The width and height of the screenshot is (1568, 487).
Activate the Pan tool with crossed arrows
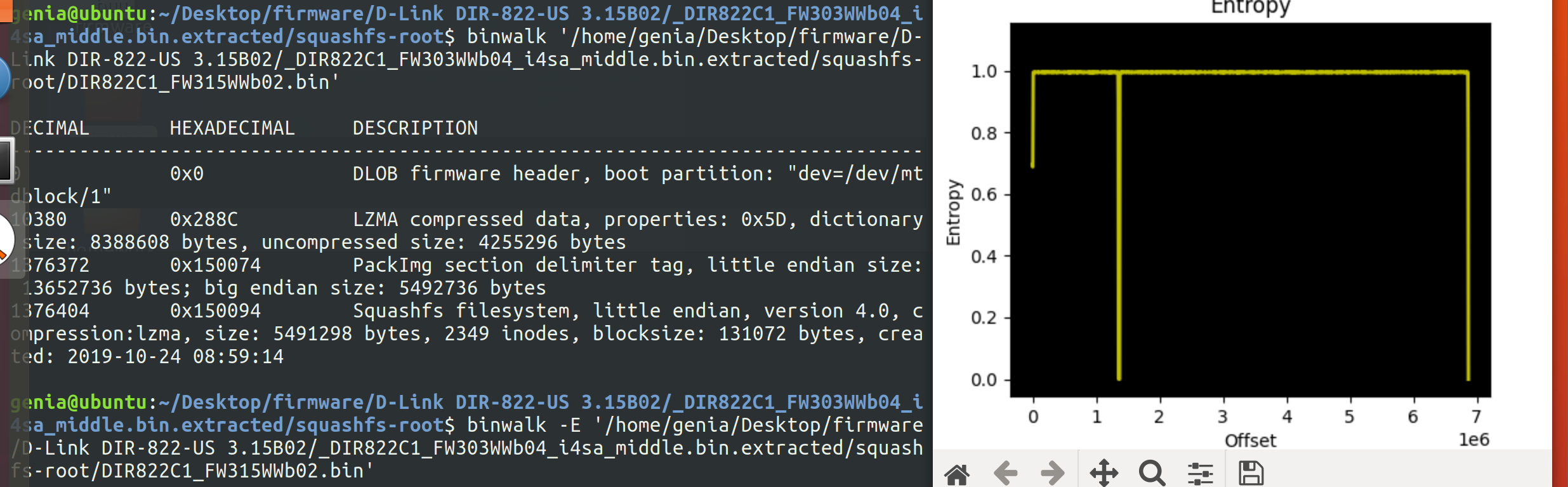[1104, 474]
